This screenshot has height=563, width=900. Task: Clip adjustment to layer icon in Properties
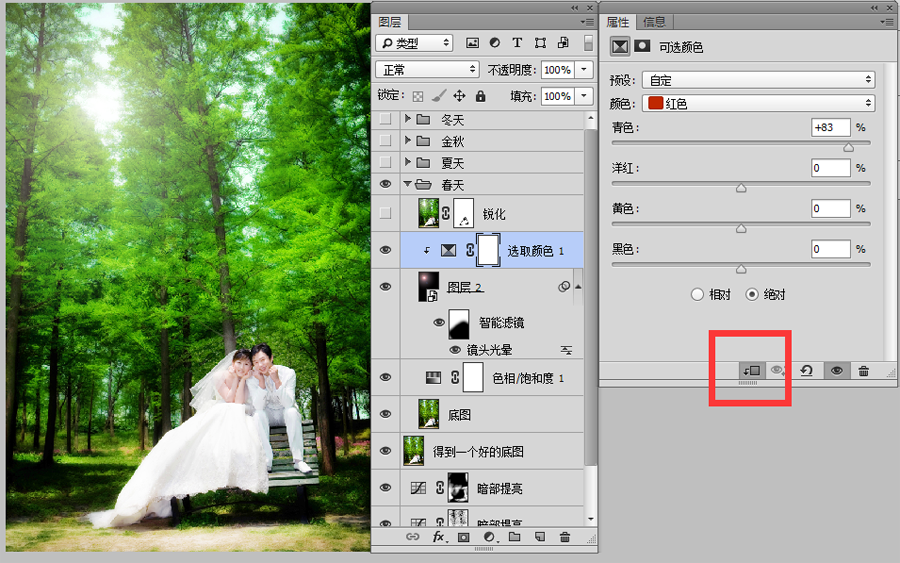click(751, 371)
